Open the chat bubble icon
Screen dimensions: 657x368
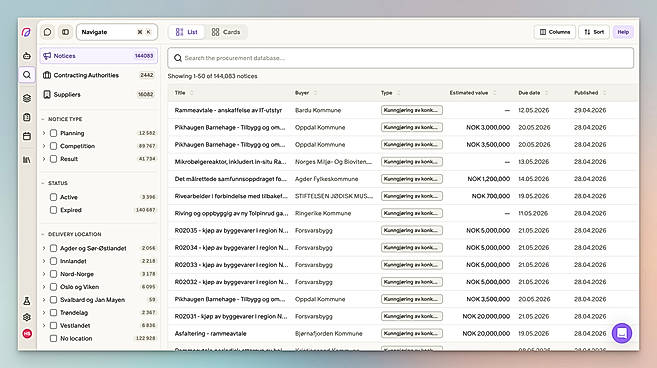[x=47, y=32]
